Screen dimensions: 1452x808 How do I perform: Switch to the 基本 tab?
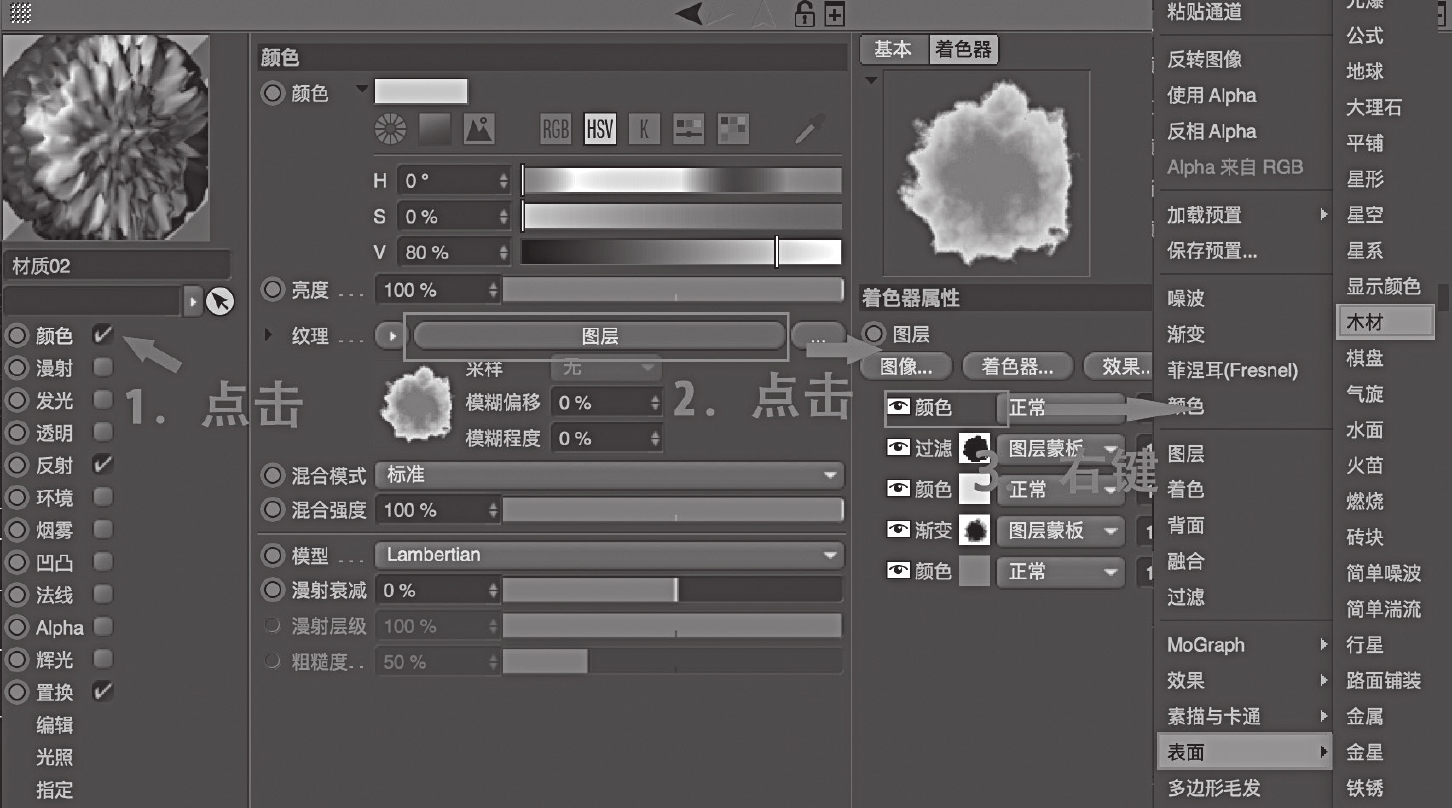892,49
